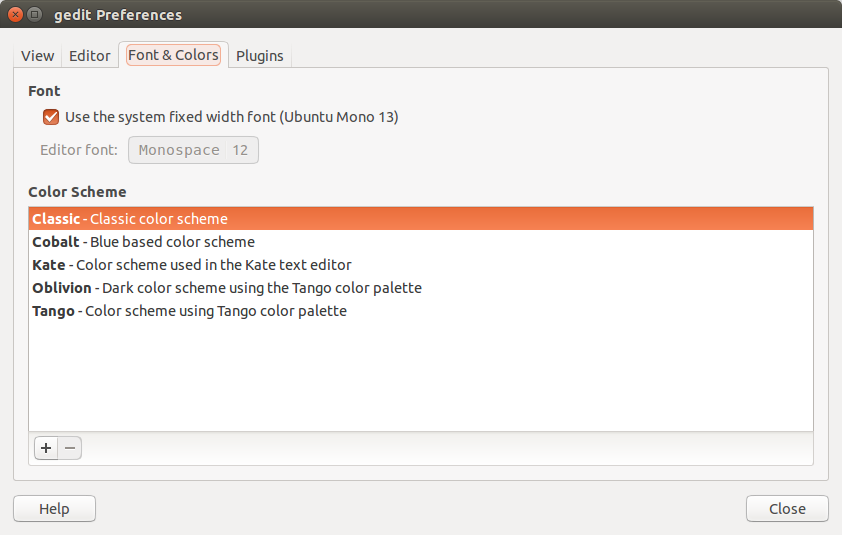842x535 pixels.
Task: Switch to the View tab
Action: (x=38, y=56)
